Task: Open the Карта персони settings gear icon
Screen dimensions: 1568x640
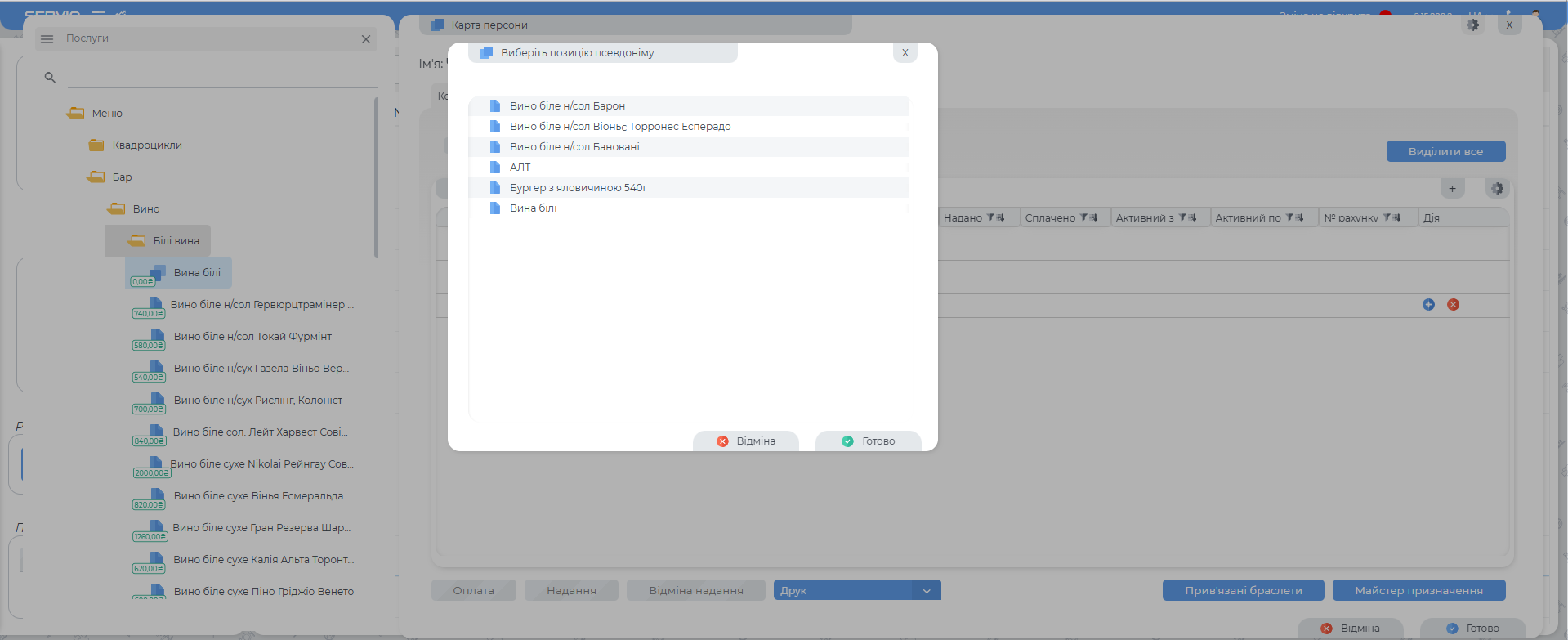Action: click(x=1472, y=25)
